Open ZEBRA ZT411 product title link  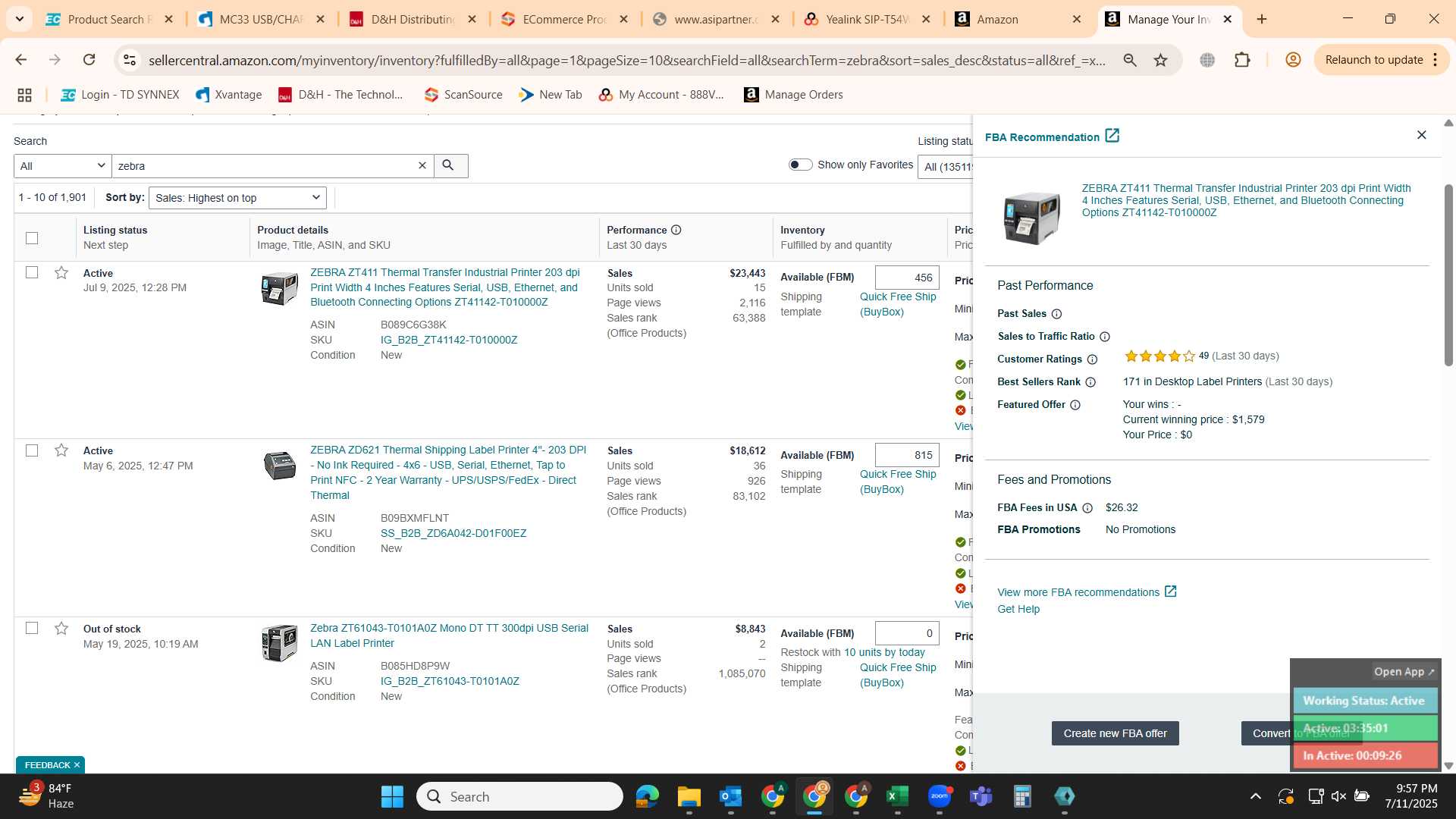pos(444,287)
